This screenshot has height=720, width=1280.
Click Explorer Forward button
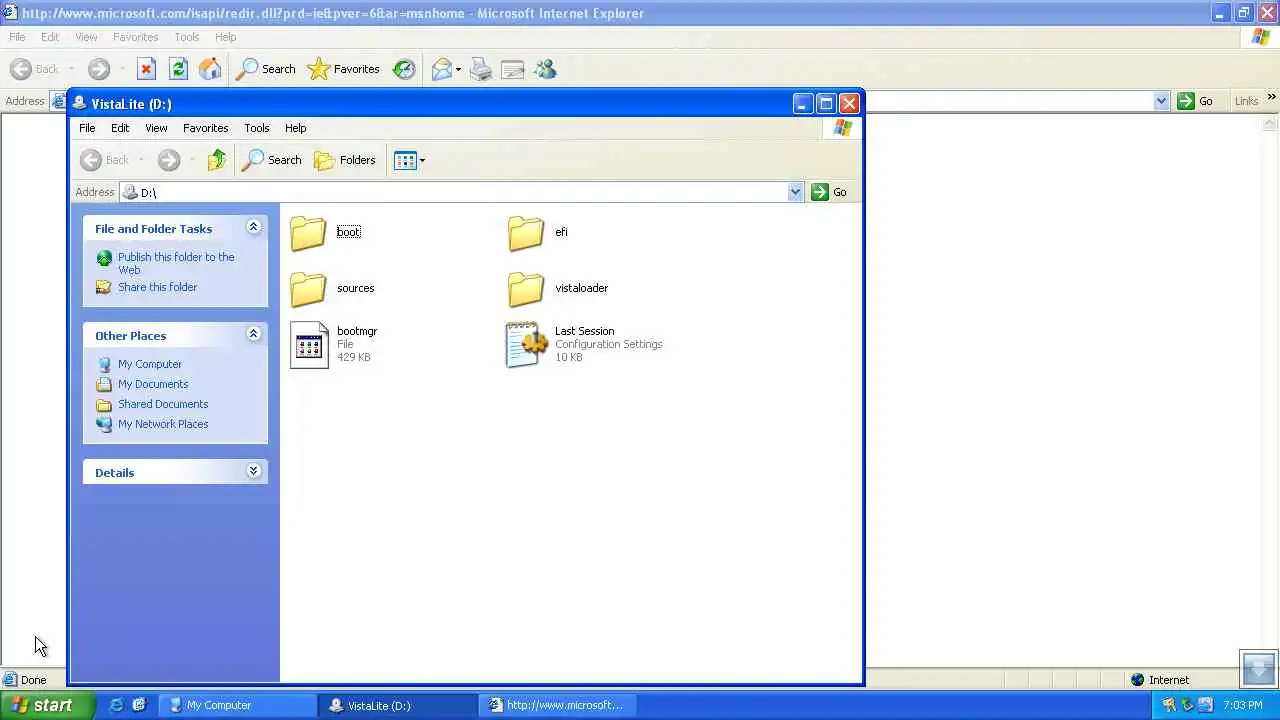click(x=169, y=160)
